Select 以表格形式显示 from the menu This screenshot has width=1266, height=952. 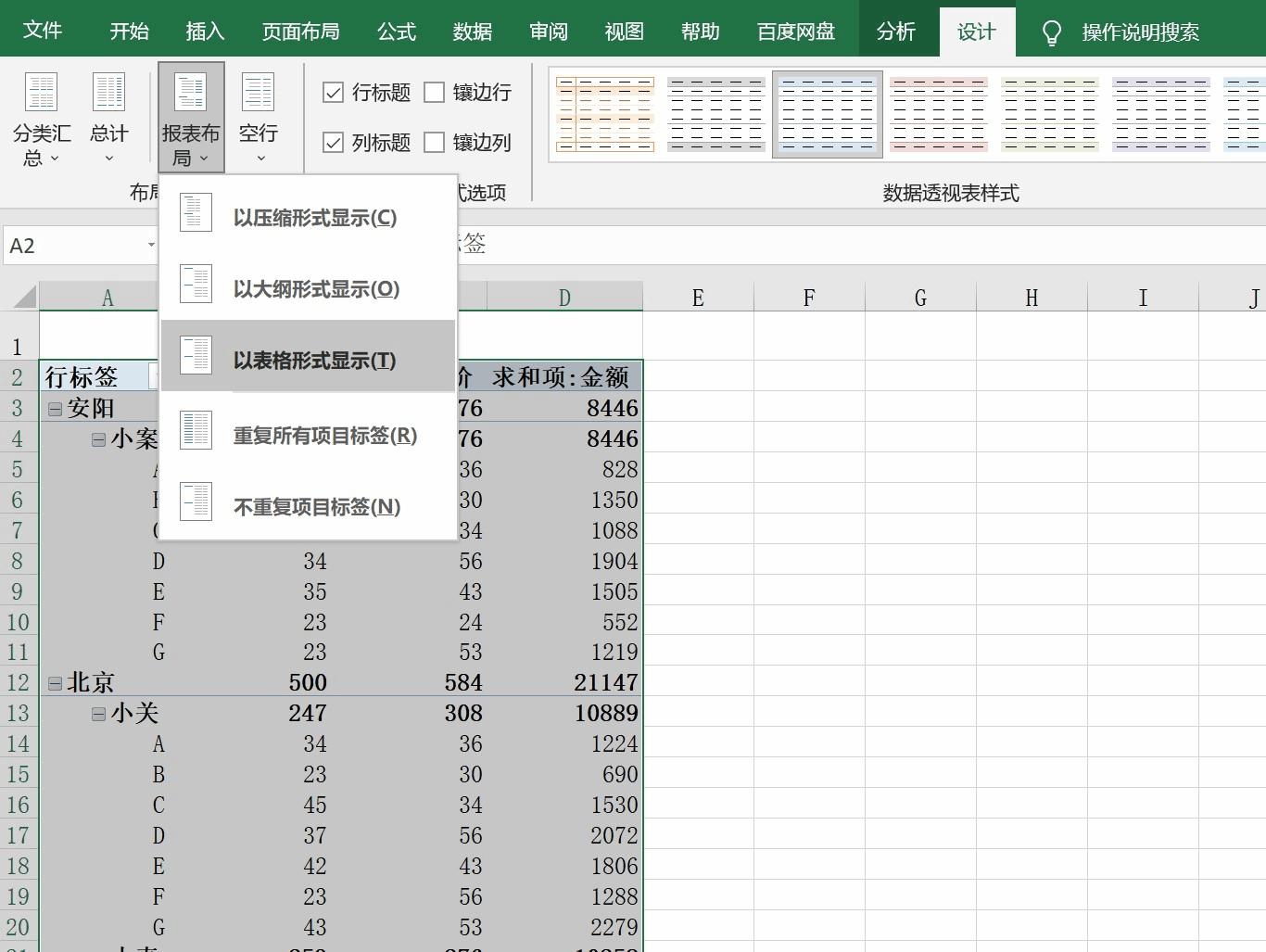pos(312,360)
